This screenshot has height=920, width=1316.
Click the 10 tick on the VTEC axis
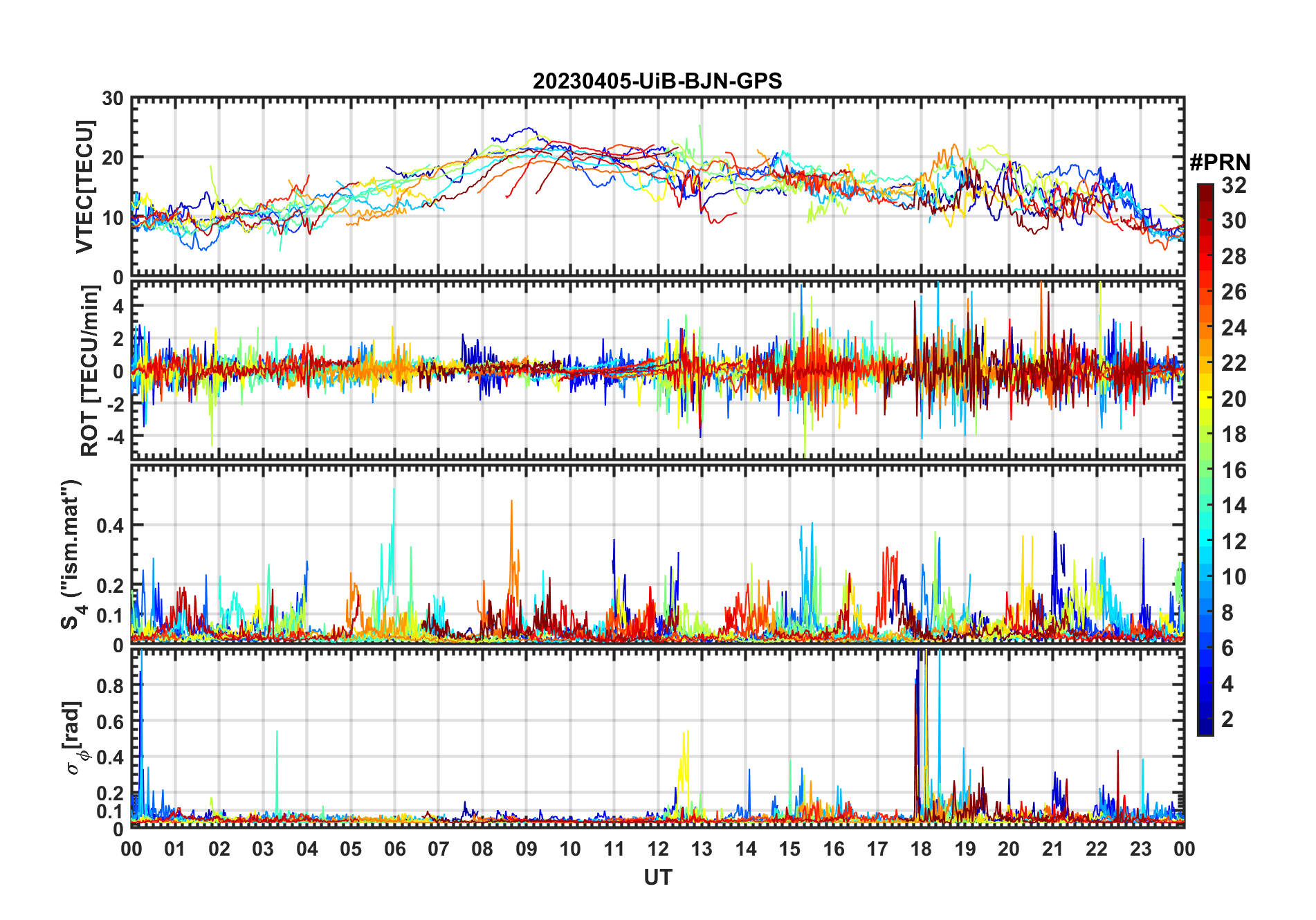[113, 218]
